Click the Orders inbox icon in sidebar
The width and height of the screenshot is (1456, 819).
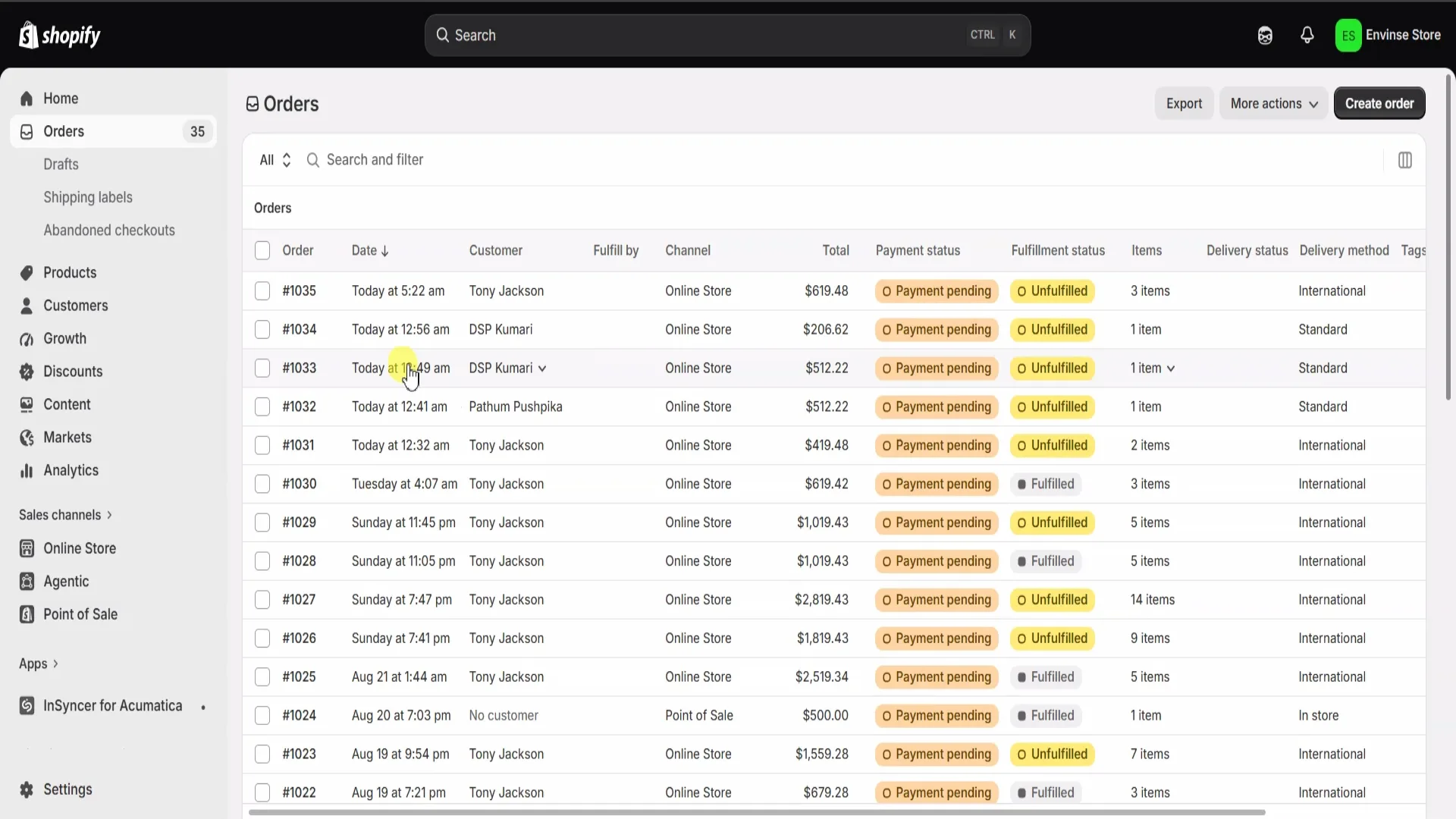[27, 132]
